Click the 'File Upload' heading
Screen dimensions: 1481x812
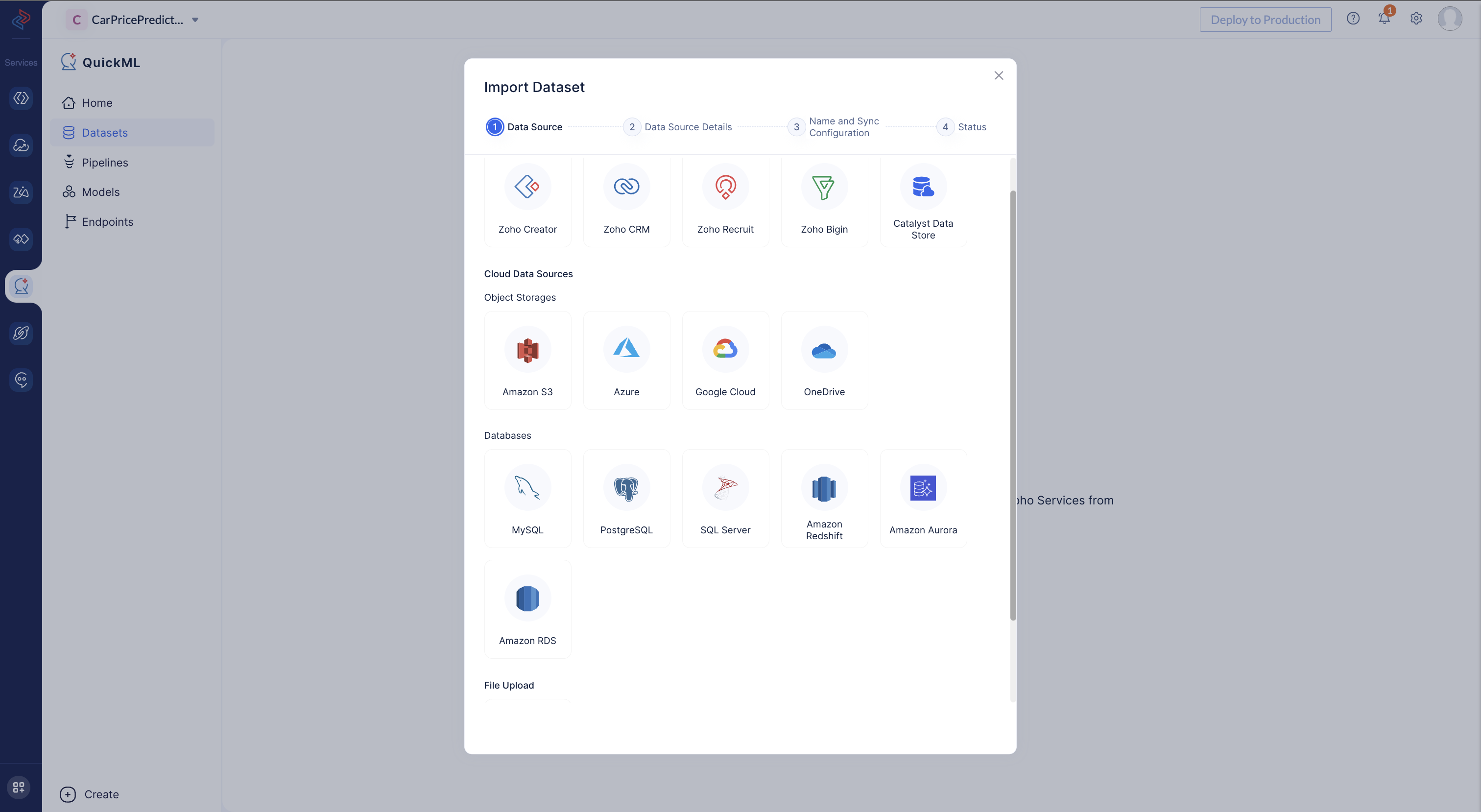tap(508, 685)
